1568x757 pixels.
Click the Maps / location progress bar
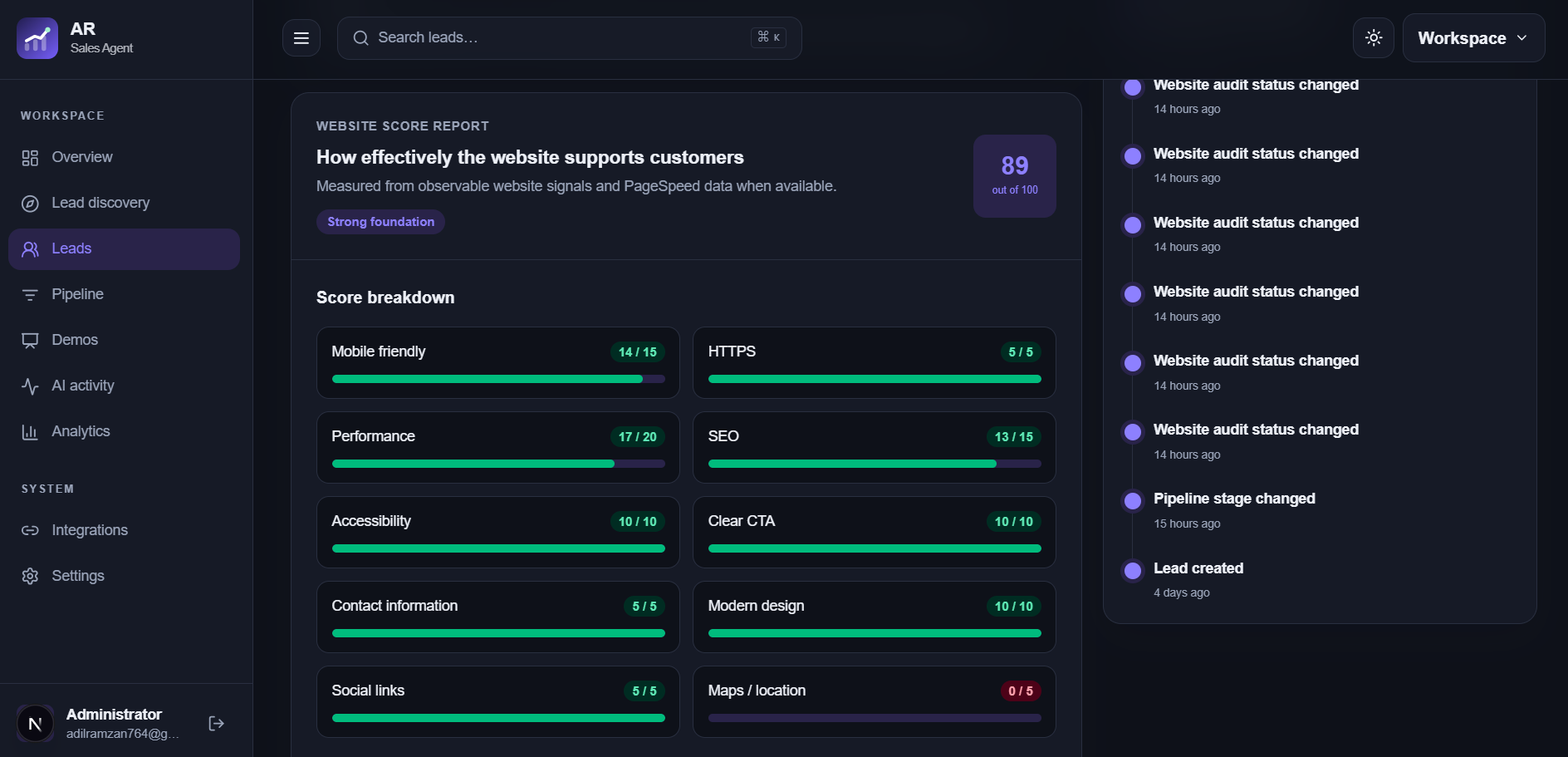[x=875, y=718]
